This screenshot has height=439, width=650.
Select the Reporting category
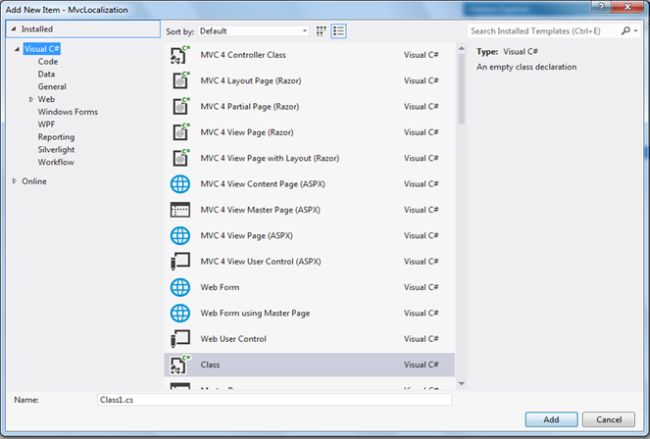click(x=56, y=137)
